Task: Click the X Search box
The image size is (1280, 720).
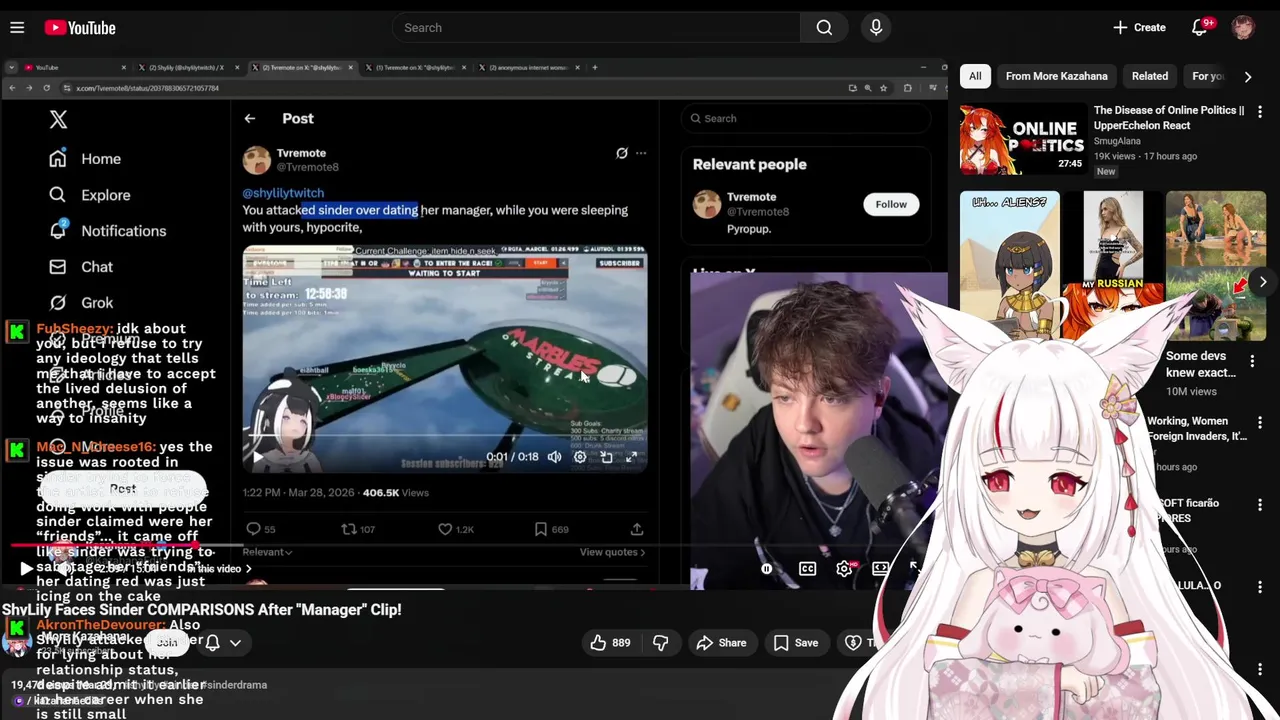Action: coord(806,119)
